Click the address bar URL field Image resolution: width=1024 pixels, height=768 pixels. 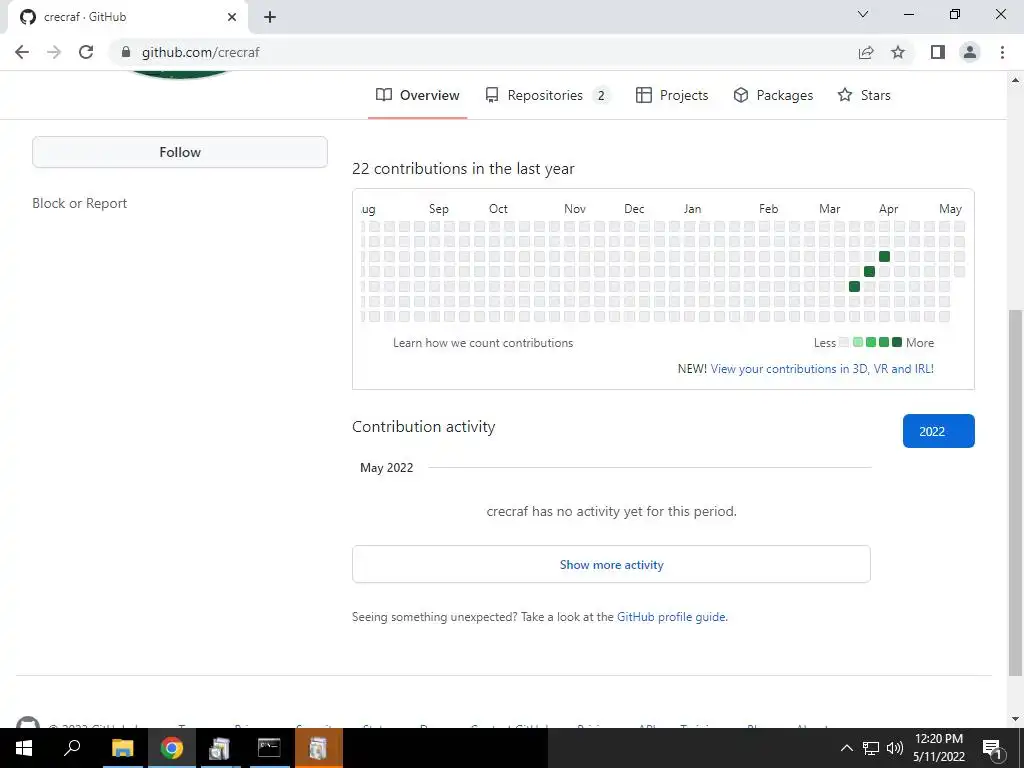(x=483, y=52)
